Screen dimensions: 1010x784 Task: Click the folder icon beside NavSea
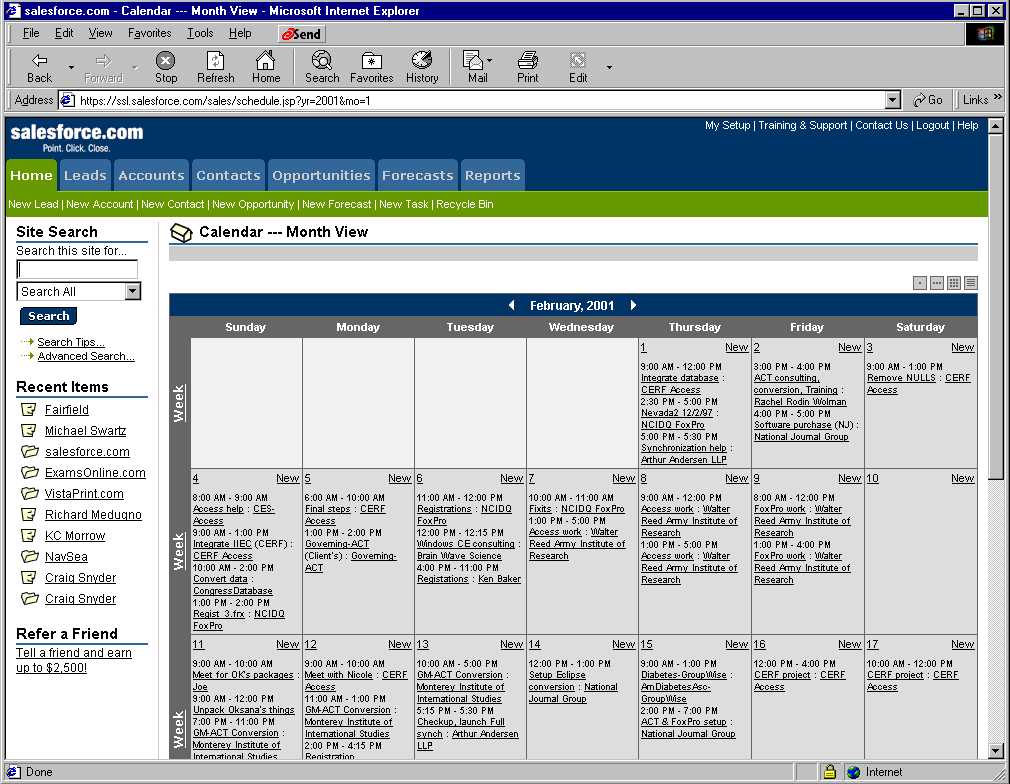pos(29,556)
